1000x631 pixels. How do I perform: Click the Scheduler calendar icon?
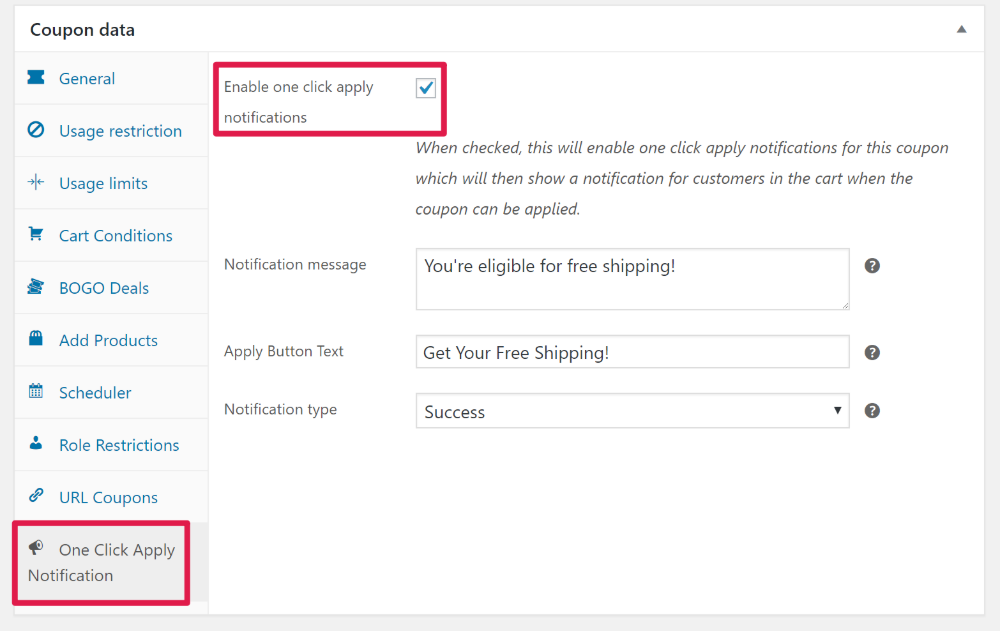click(x=36, y=390)
